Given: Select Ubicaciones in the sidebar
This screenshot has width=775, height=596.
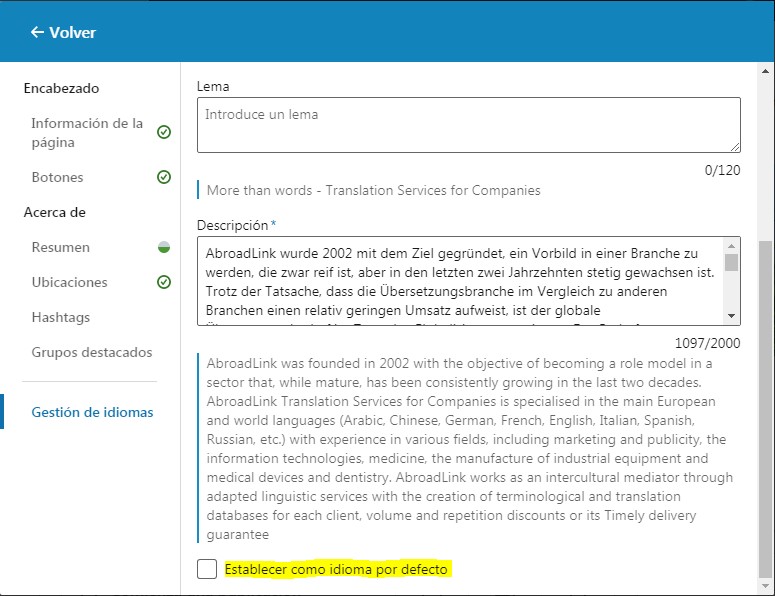Looking at the screenshot, I should (x=69, y=282).
